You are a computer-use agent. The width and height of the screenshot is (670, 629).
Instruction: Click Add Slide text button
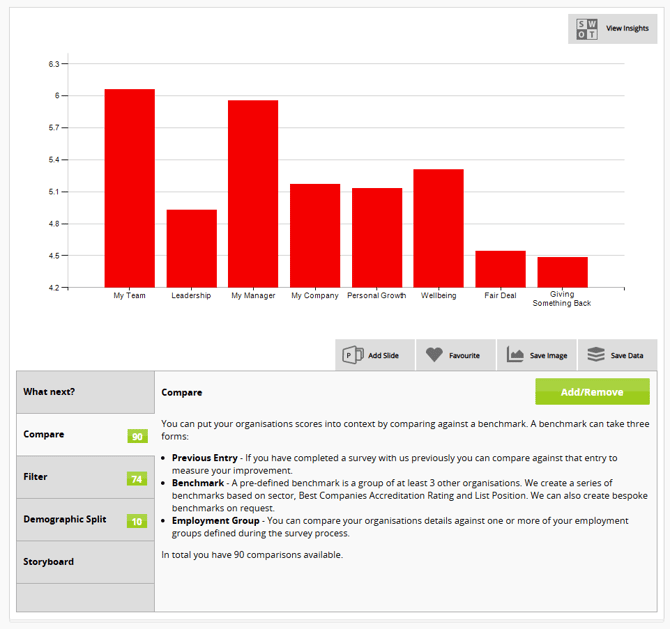(x=383, y=356)
